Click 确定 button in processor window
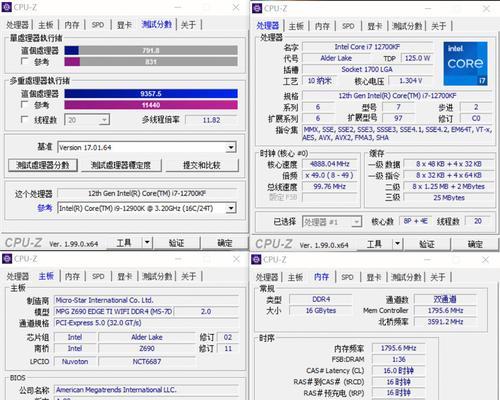This screenshot has width=500, height=400. [x=475, y=244]
